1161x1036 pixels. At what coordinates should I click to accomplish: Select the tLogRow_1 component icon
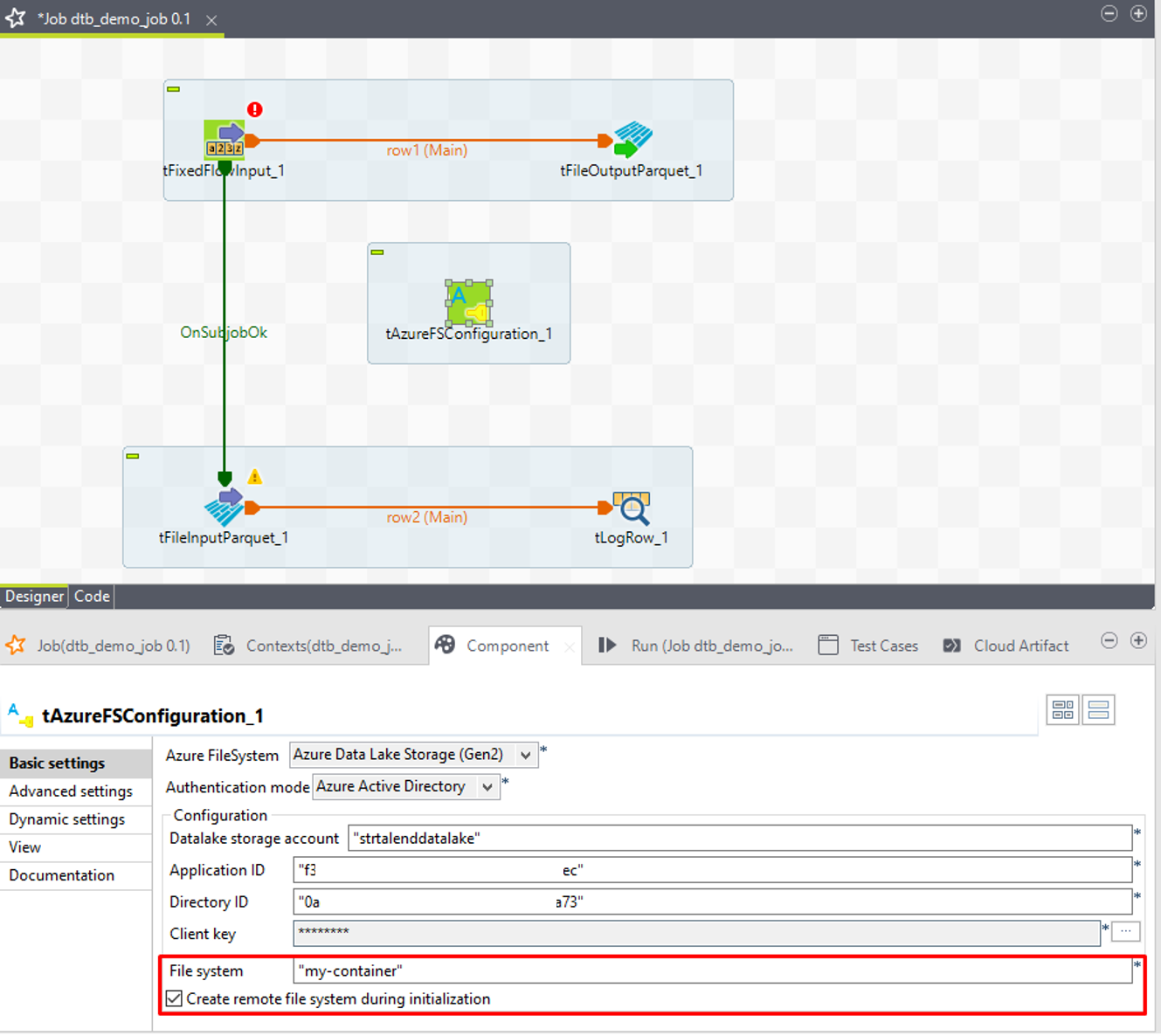point(632,507)
